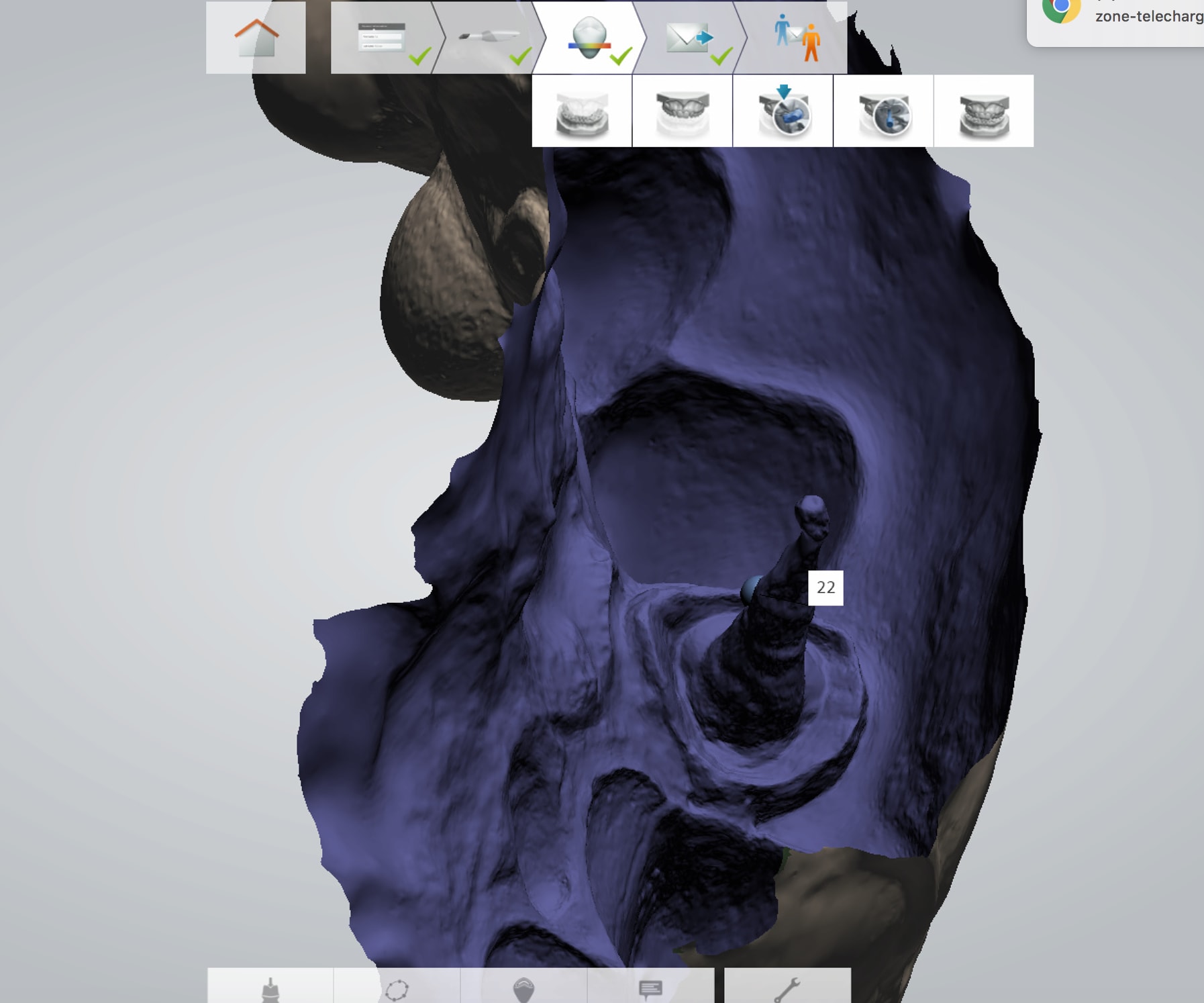Click the Chrome zone-telechargement notification
Image resolution: width=1204 pixels, height=1003 pixels.
1148,17
